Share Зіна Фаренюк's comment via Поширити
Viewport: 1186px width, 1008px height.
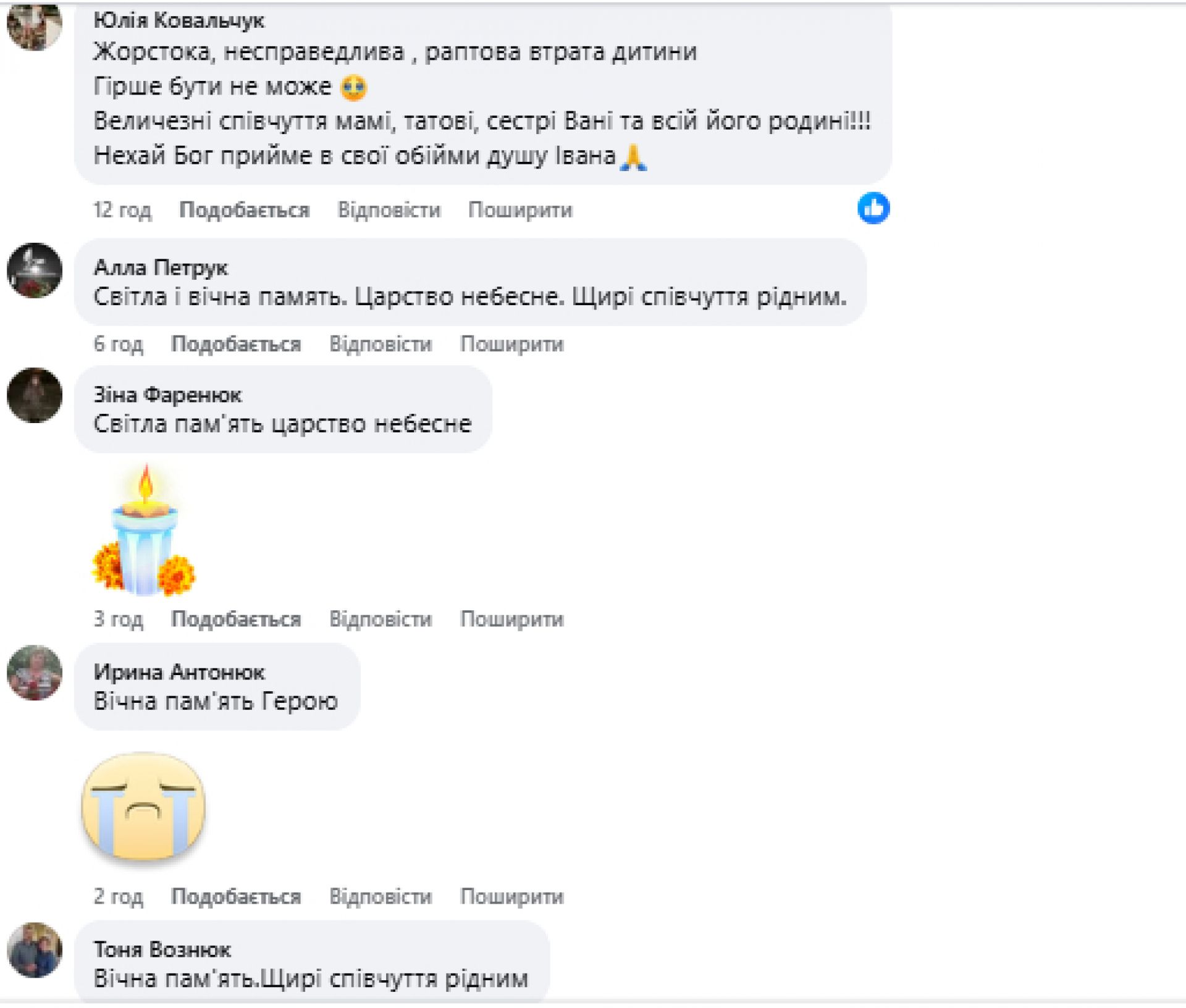point(512,619)
